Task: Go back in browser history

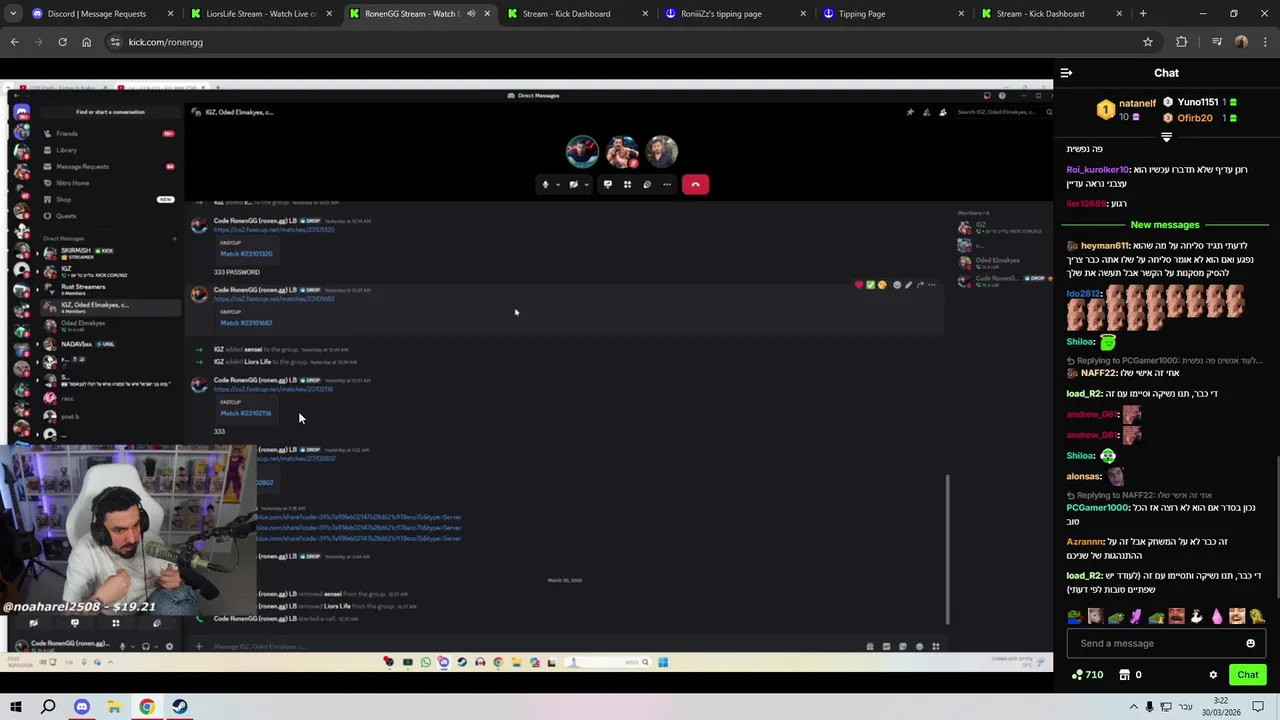Action: (14, 42)
